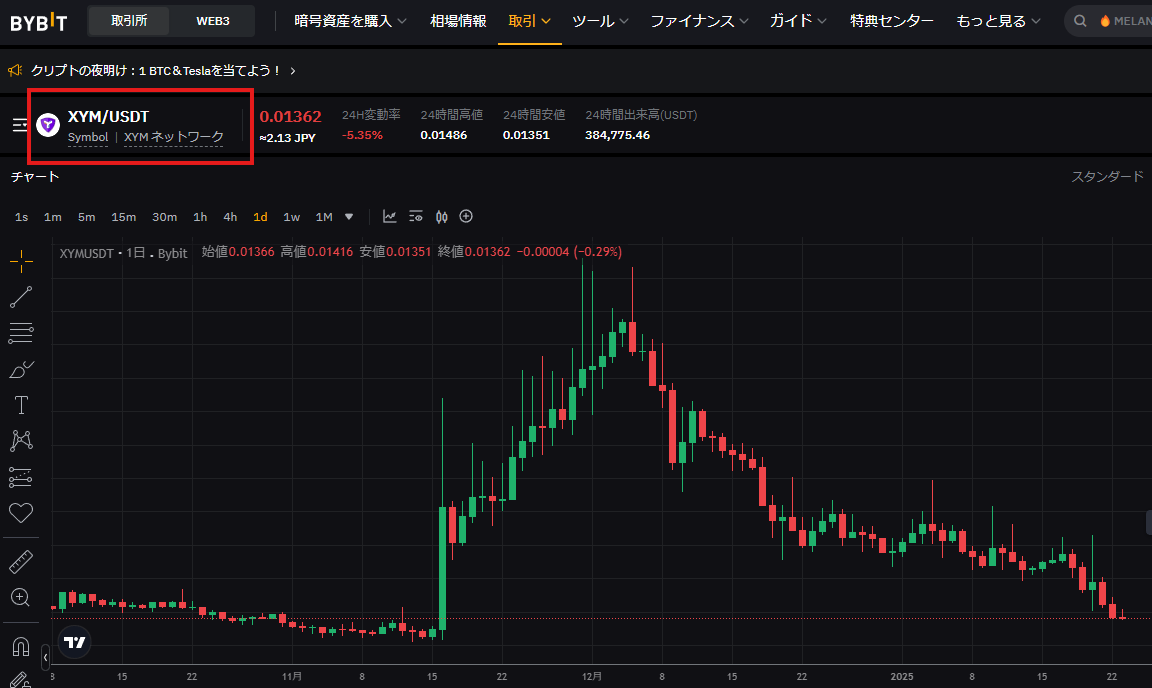The image size is (1152, 688).
Task: Switch to the WEB3 tab
Action: point(213,21)
